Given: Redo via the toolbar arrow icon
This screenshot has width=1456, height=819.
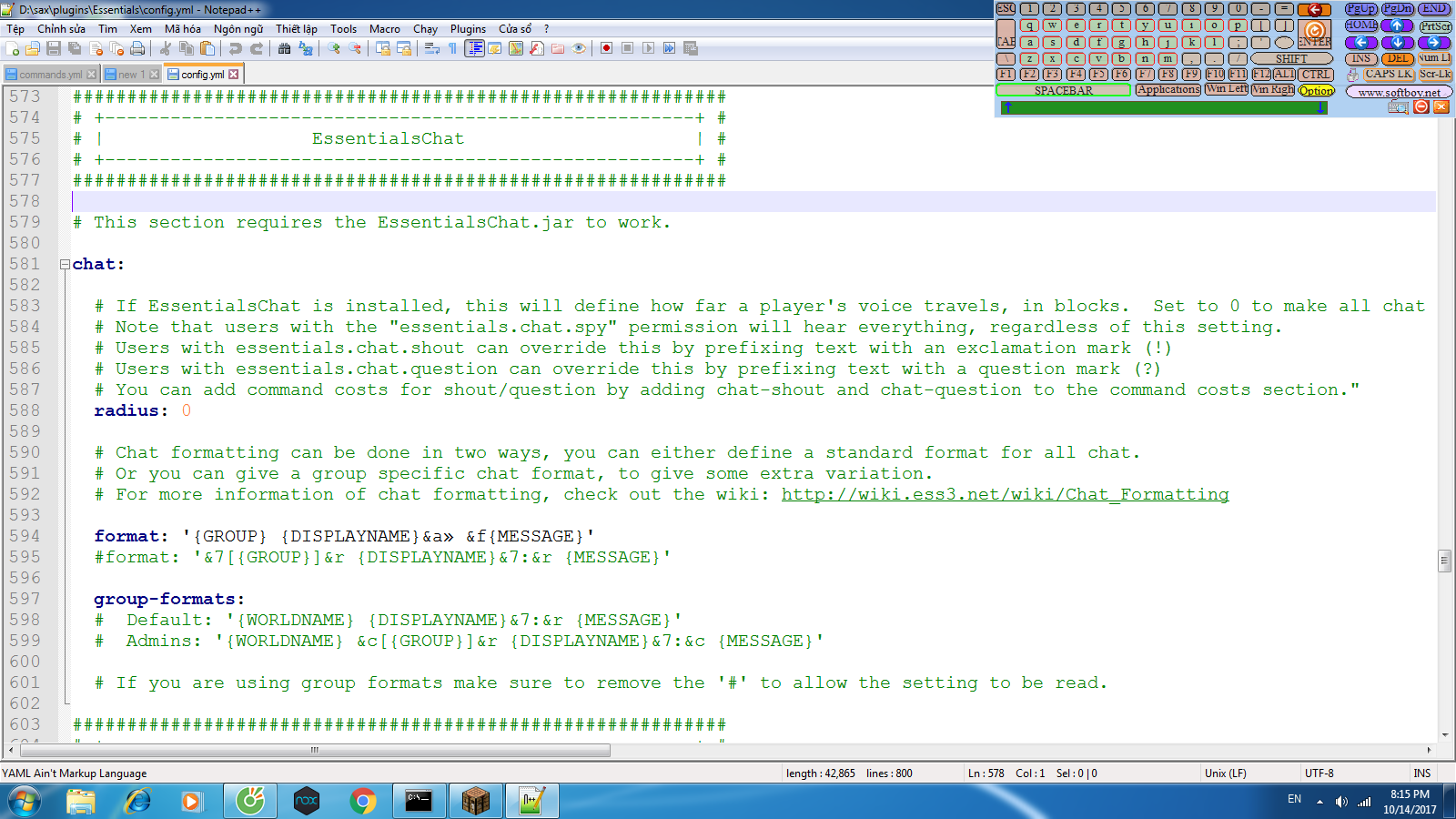Looking at the screenshot, I should [x=257, y=48].
